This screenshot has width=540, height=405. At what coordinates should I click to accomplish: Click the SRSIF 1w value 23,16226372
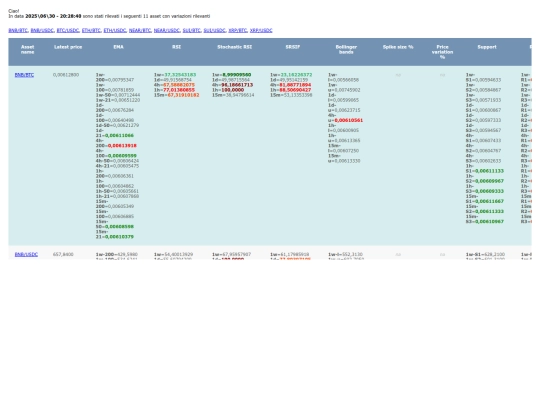(296, 75)
